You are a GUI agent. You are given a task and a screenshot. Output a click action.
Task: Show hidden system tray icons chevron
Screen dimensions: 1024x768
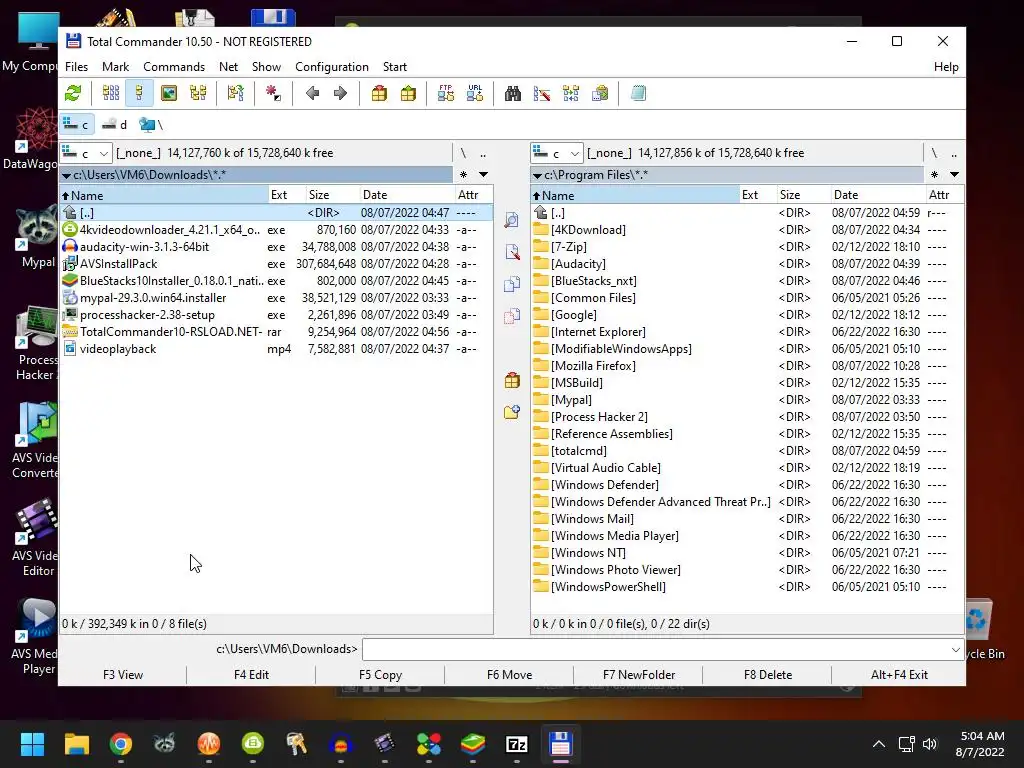[879, 744]
